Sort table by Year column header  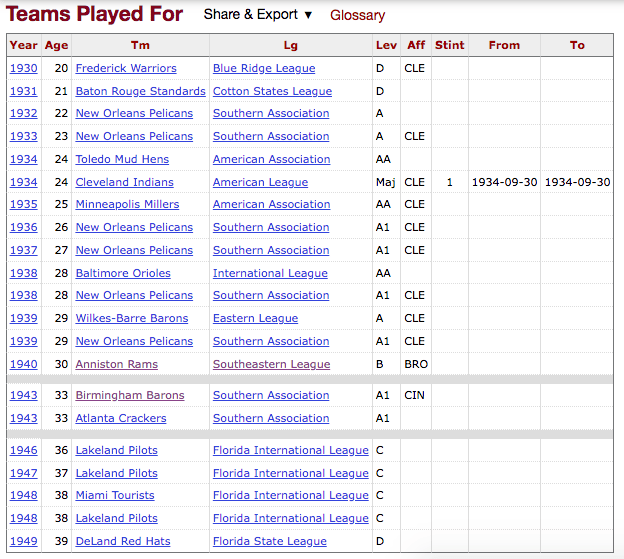[23, 45]
